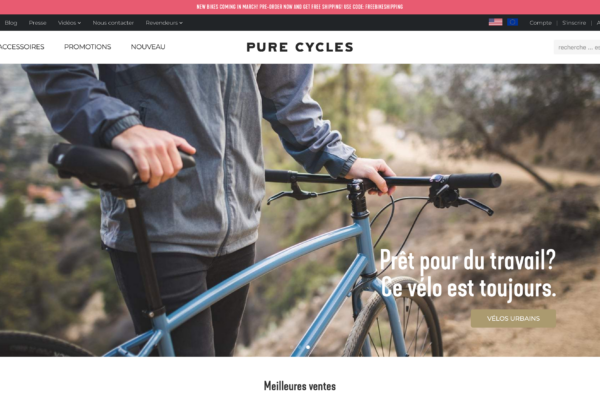Click the hero photo of blue bike
Screen dimensions: 600x400
[x=300, y=210]
